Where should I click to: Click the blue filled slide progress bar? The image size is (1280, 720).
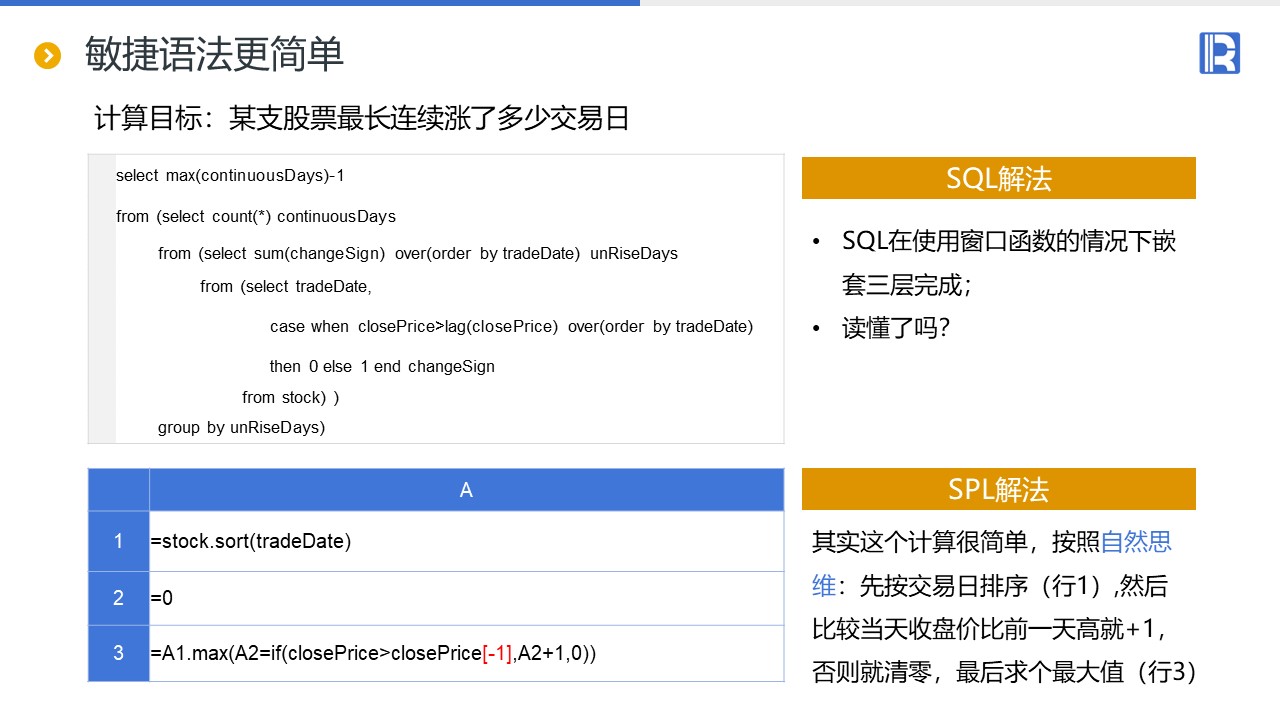tap(320, 3)
